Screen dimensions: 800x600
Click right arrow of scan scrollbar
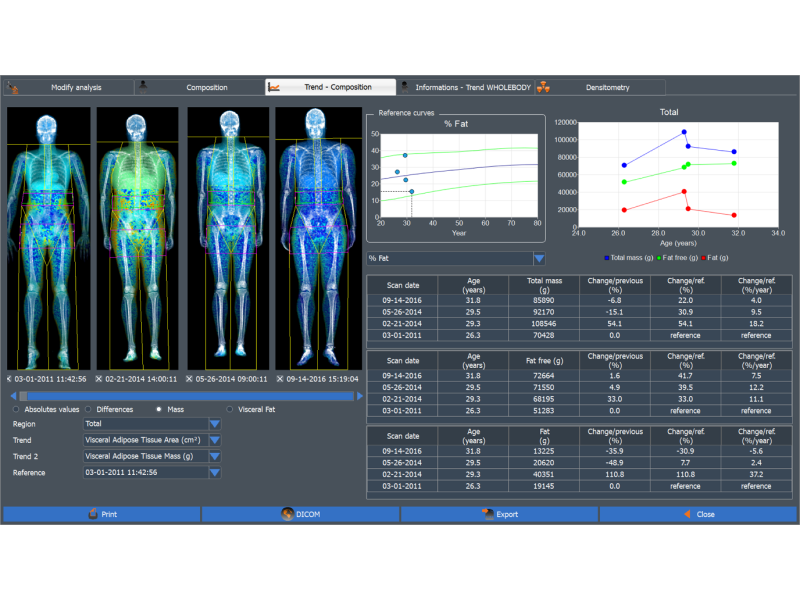click(357, 396)
